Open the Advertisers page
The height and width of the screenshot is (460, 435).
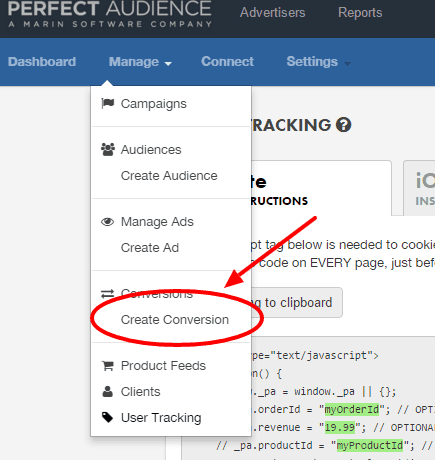(272, 12)
